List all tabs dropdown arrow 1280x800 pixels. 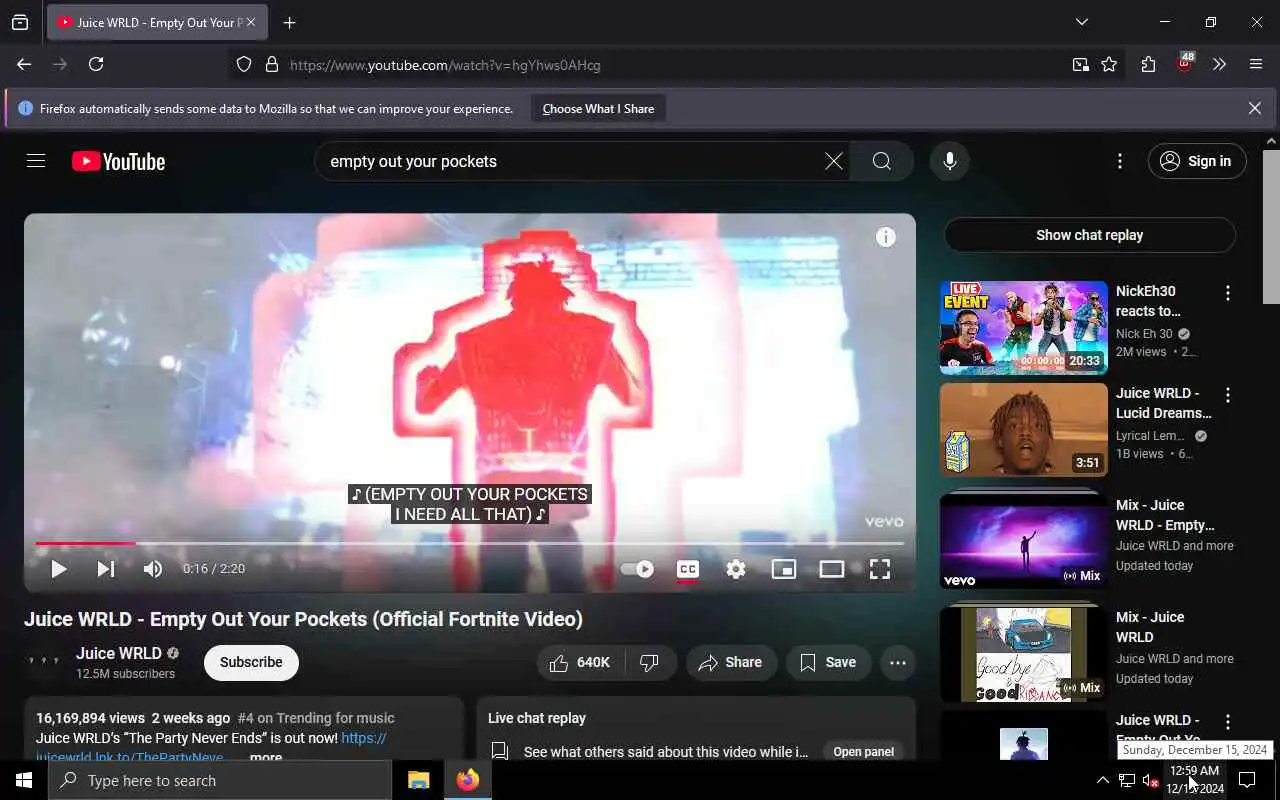coord(1081,22)
